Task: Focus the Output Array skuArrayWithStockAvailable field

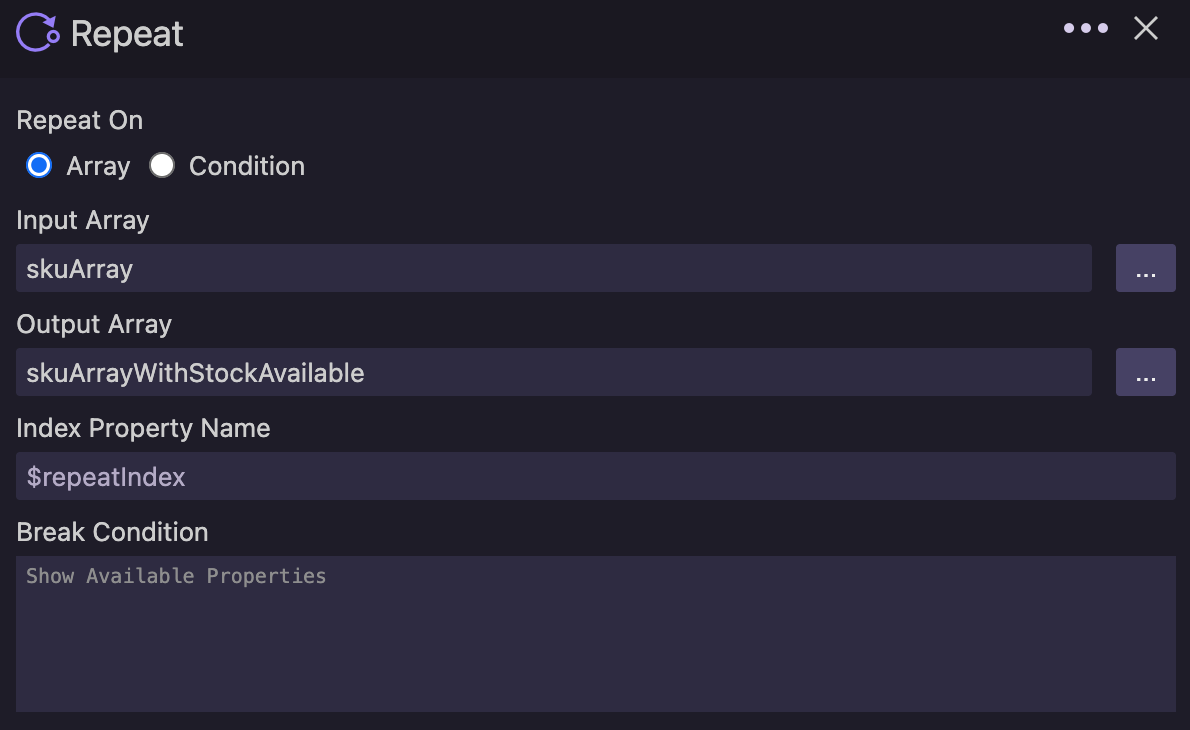Action: click(554, 372)
